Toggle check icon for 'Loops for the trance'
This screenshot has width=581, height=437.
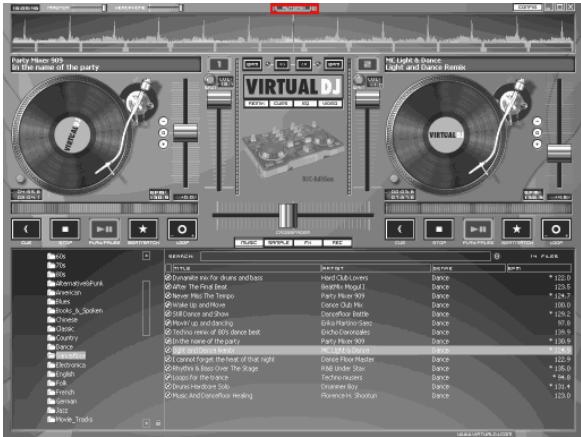tap(168, 377)
